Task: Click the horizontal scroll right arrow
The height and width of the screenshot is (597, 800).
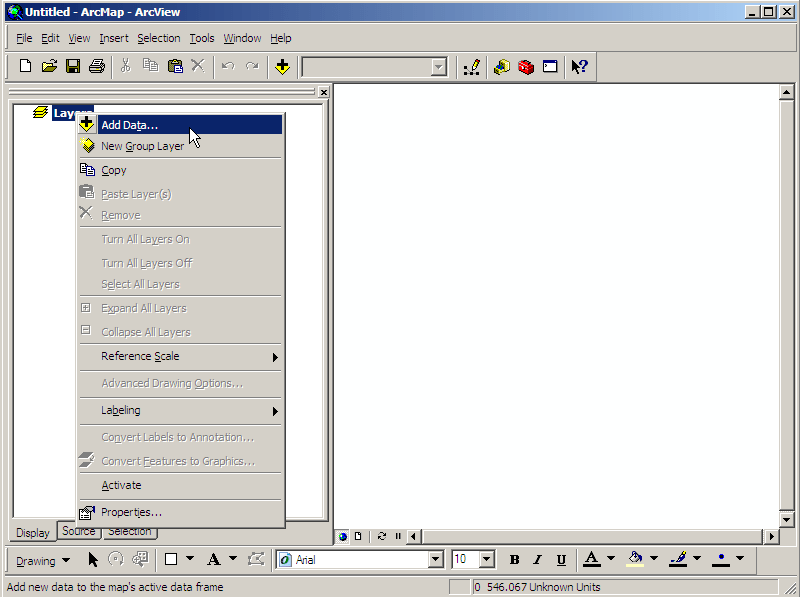Action: click(x=771, y=536)
